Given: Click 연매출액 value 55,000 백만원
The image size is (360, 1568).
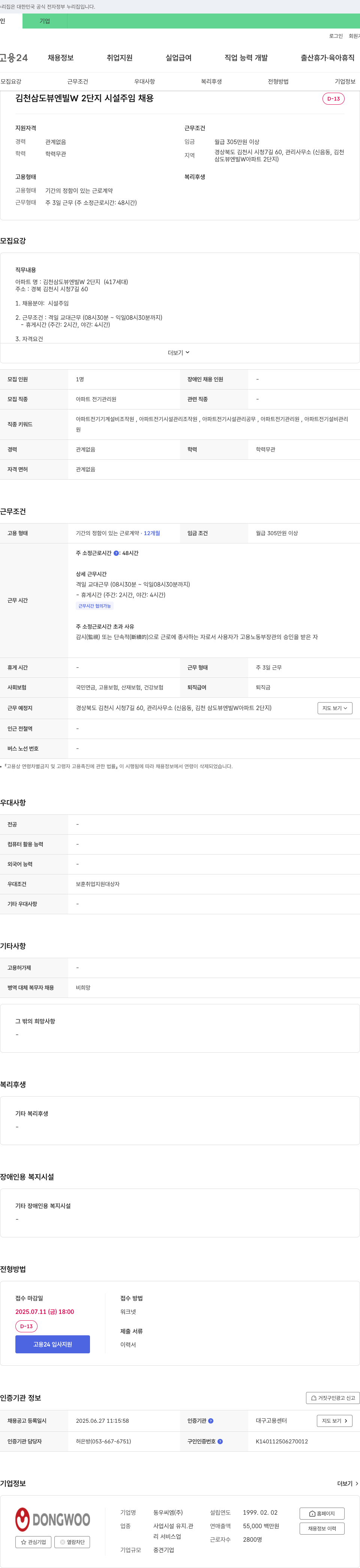Looking at the screenshot, I should coord(261,1526).
